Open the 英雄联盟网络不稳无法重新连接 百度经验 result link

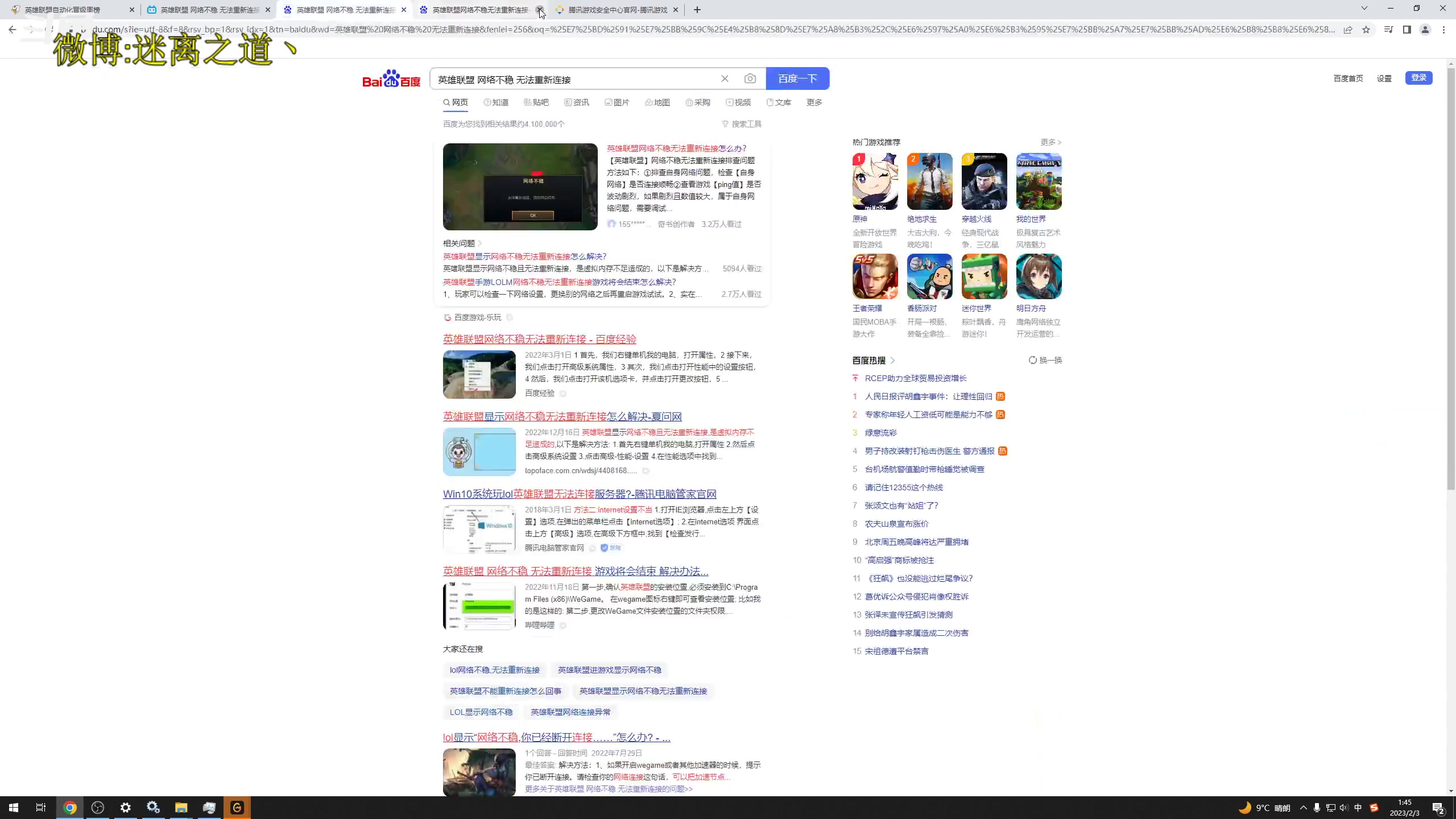point(539,339)
